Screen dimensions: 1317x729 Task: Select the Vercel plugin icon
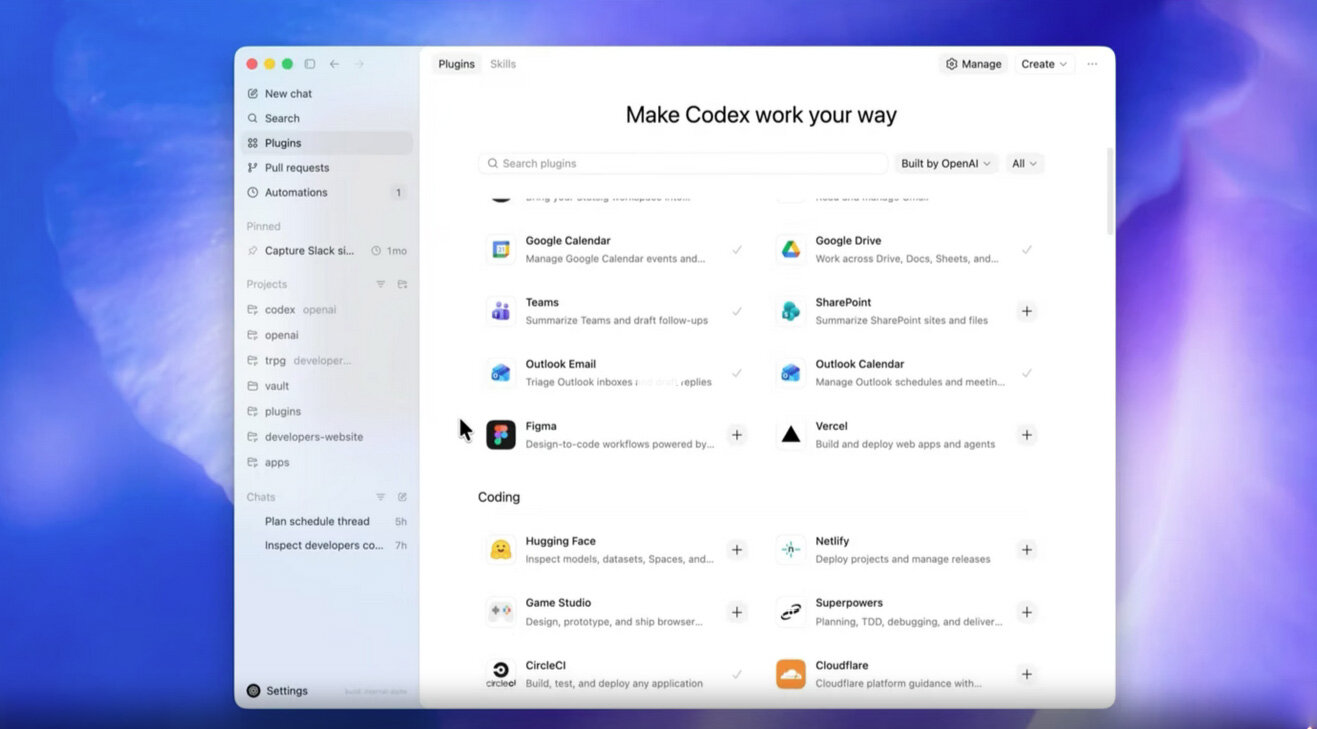pos(791,435)
